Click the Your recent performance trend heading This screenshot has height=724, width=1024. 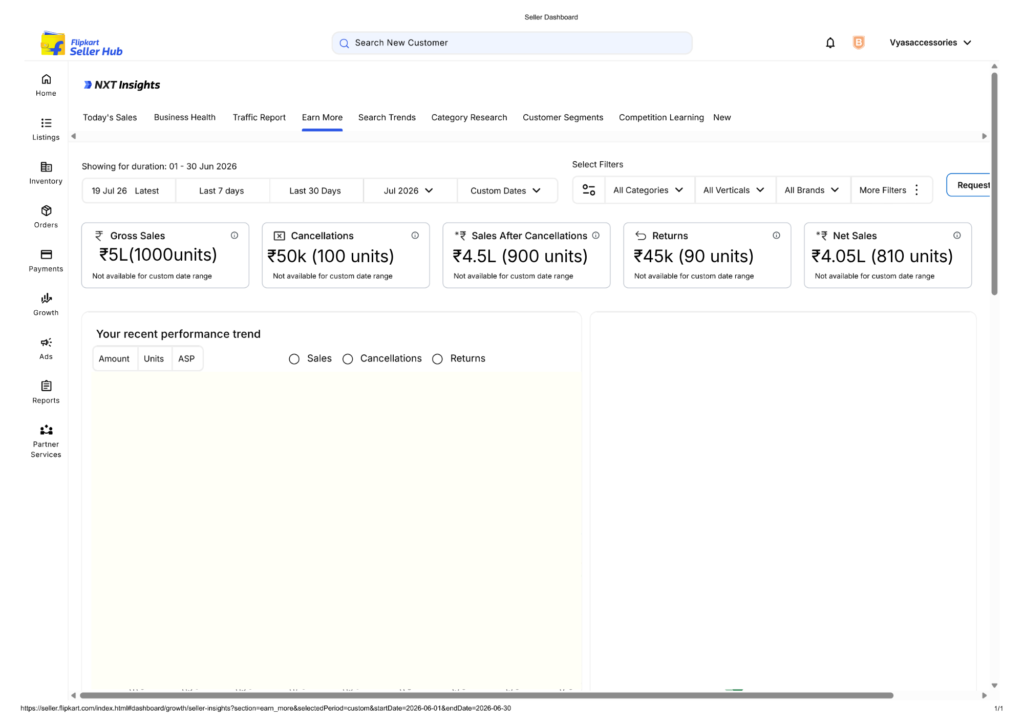pos(178,334)
